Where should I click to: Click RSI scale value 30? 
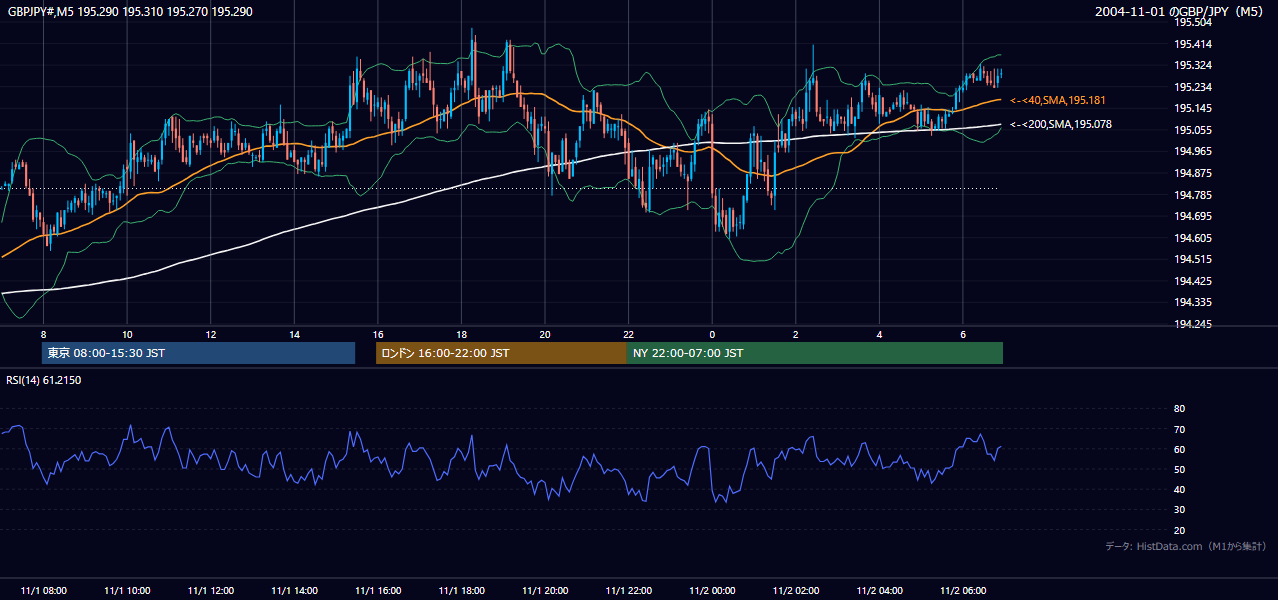click(1179, 510)
